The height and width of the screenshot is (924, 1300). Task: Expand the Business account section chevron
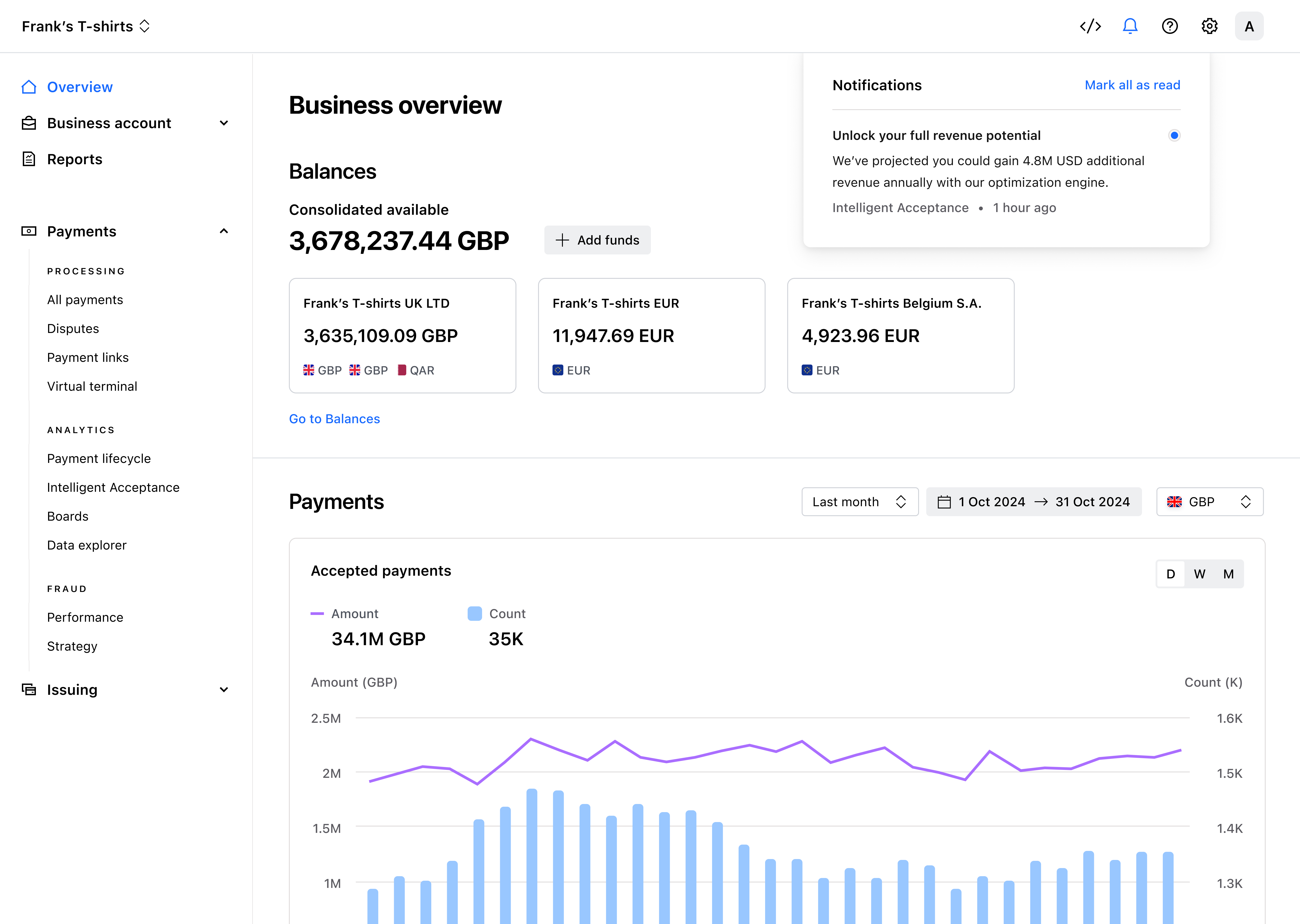[x=224, y=123]
